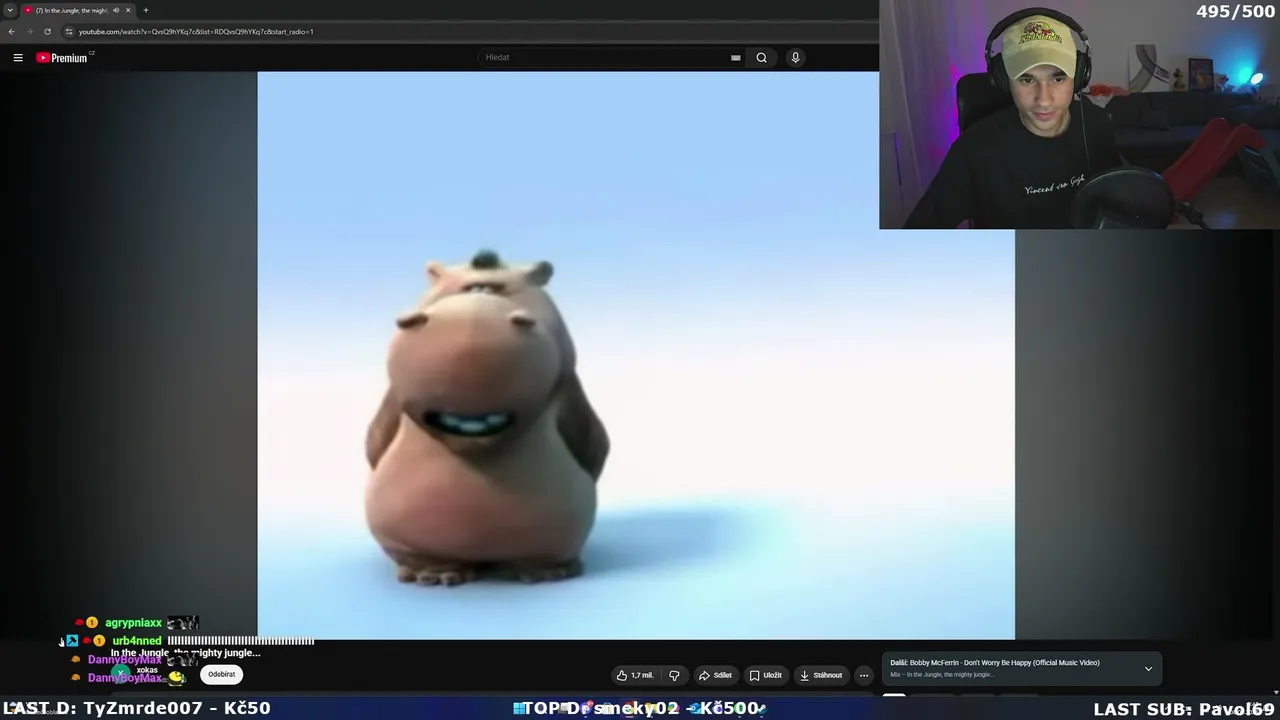Go forward in the browser
The height and width of the screenshot is (720, 1280).
pyautogui.click(x=29, y=32)
